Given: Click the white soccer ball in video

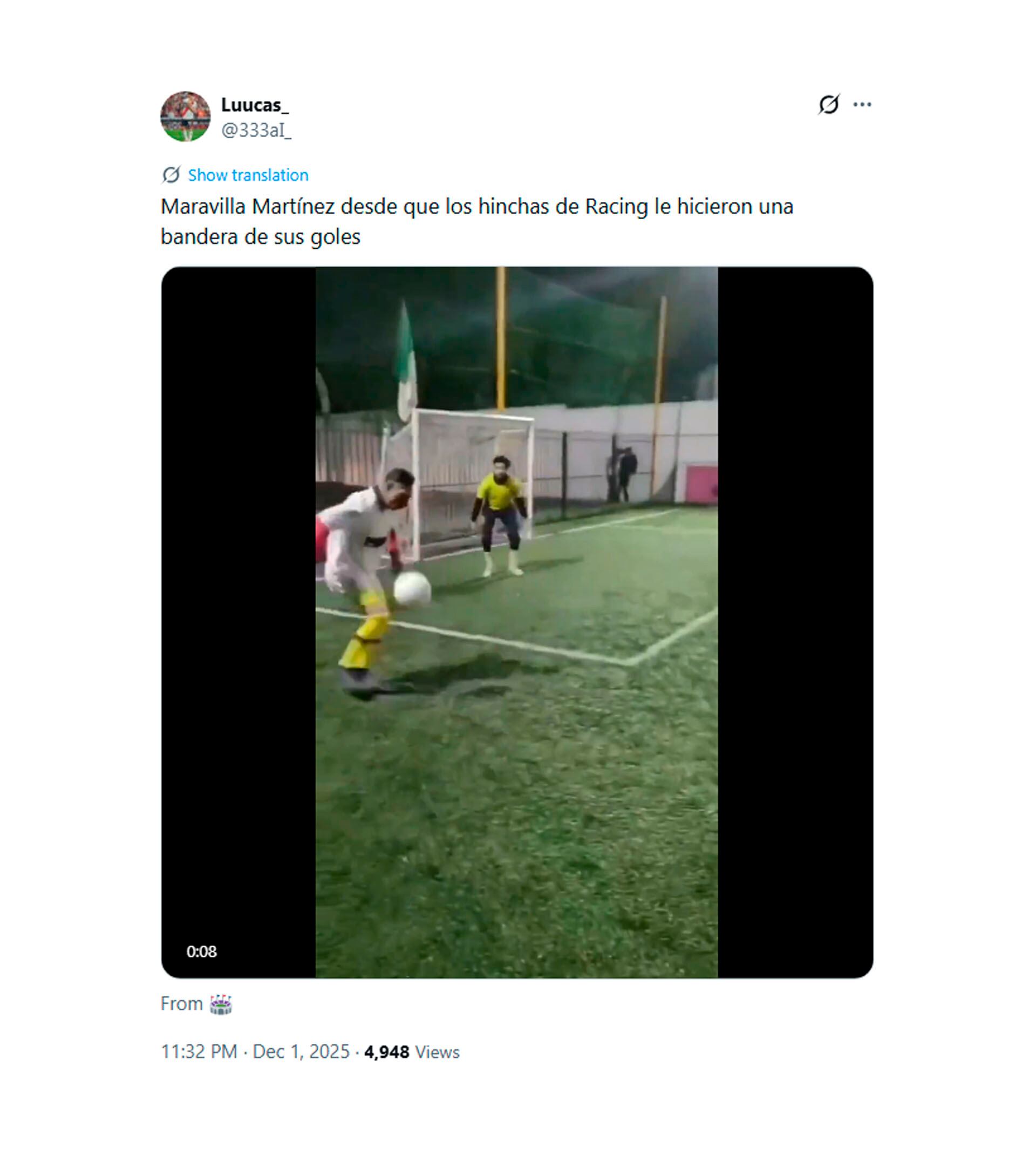Looking at the screenshot, I should click(x=412, y=588).
